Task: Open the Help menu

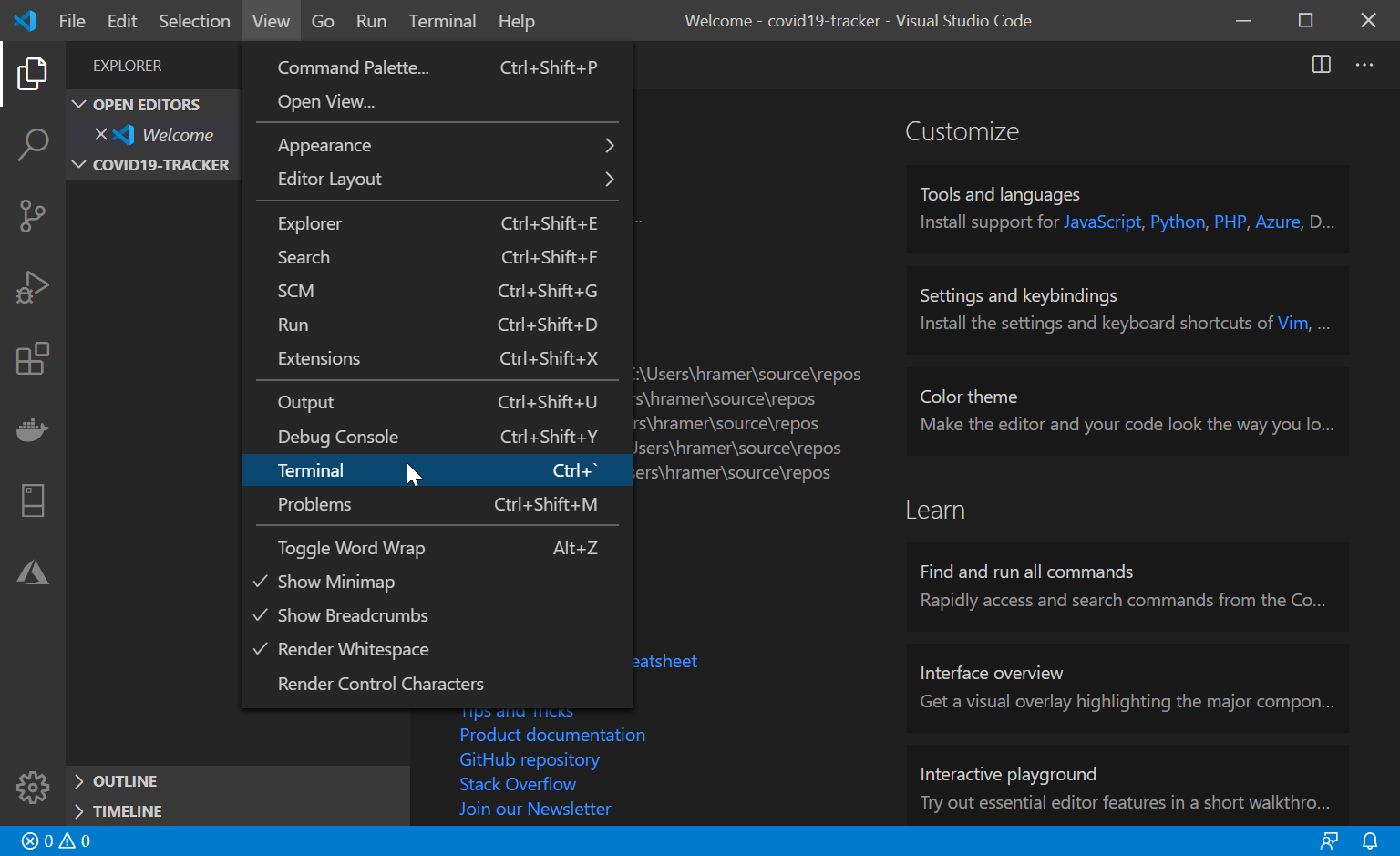Action: [516, 20]
